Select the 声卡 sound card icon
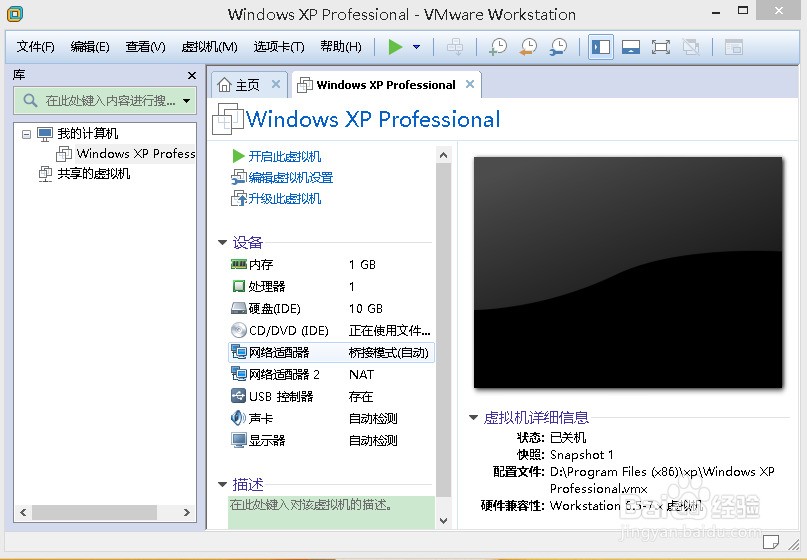807x560 pixels. 238,417
